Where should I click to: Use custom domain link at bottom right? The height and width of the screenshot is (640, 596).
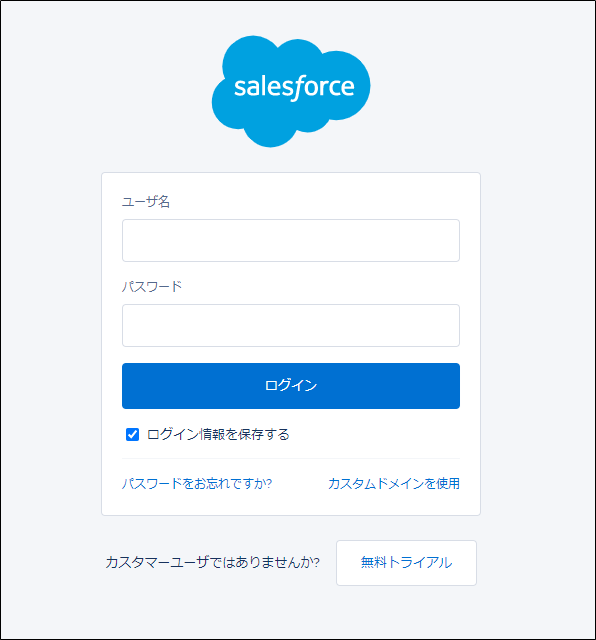point(394,484)
